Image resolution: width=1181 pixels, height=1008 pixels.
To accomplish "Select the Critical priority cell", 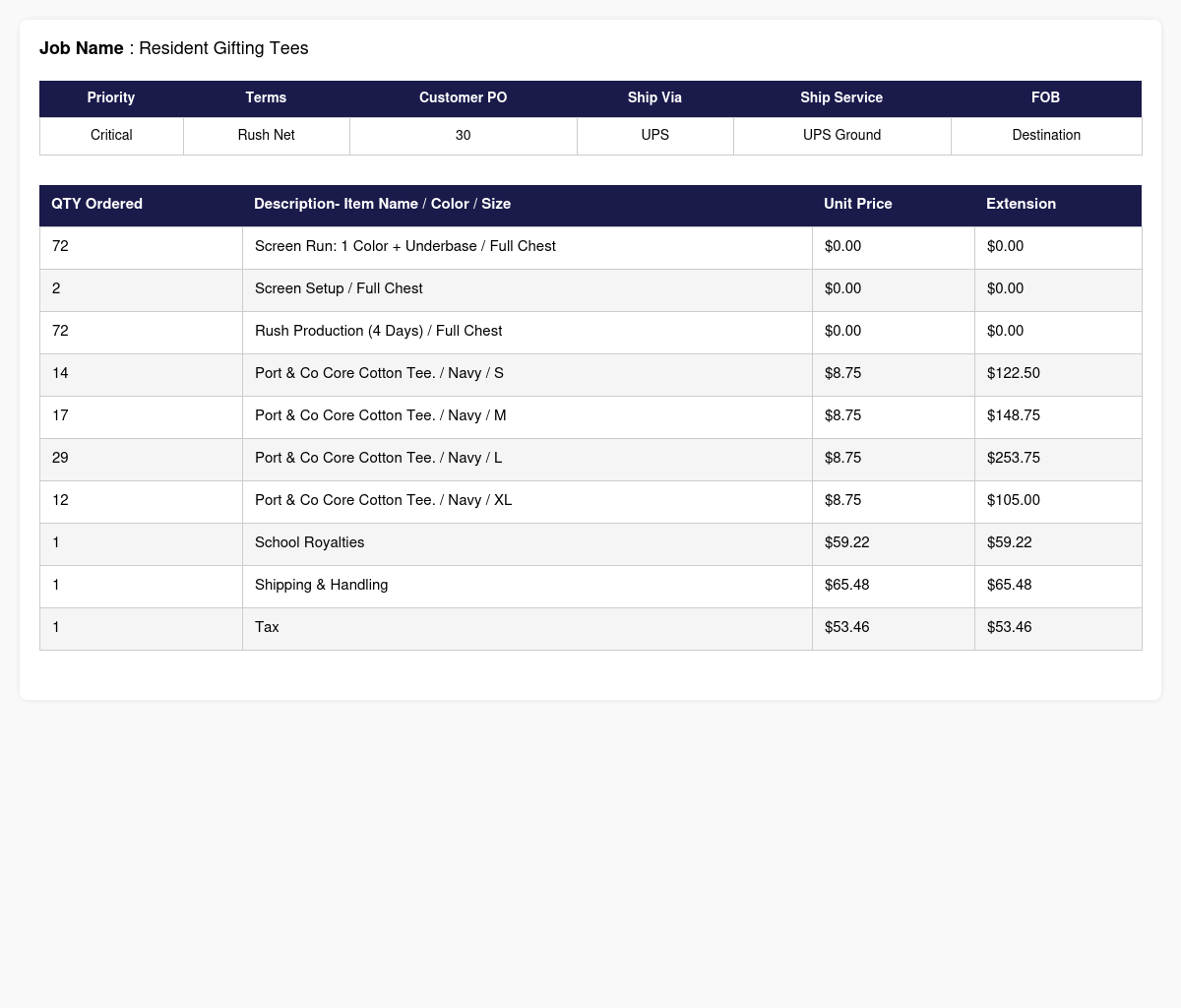I will [111, 136].
